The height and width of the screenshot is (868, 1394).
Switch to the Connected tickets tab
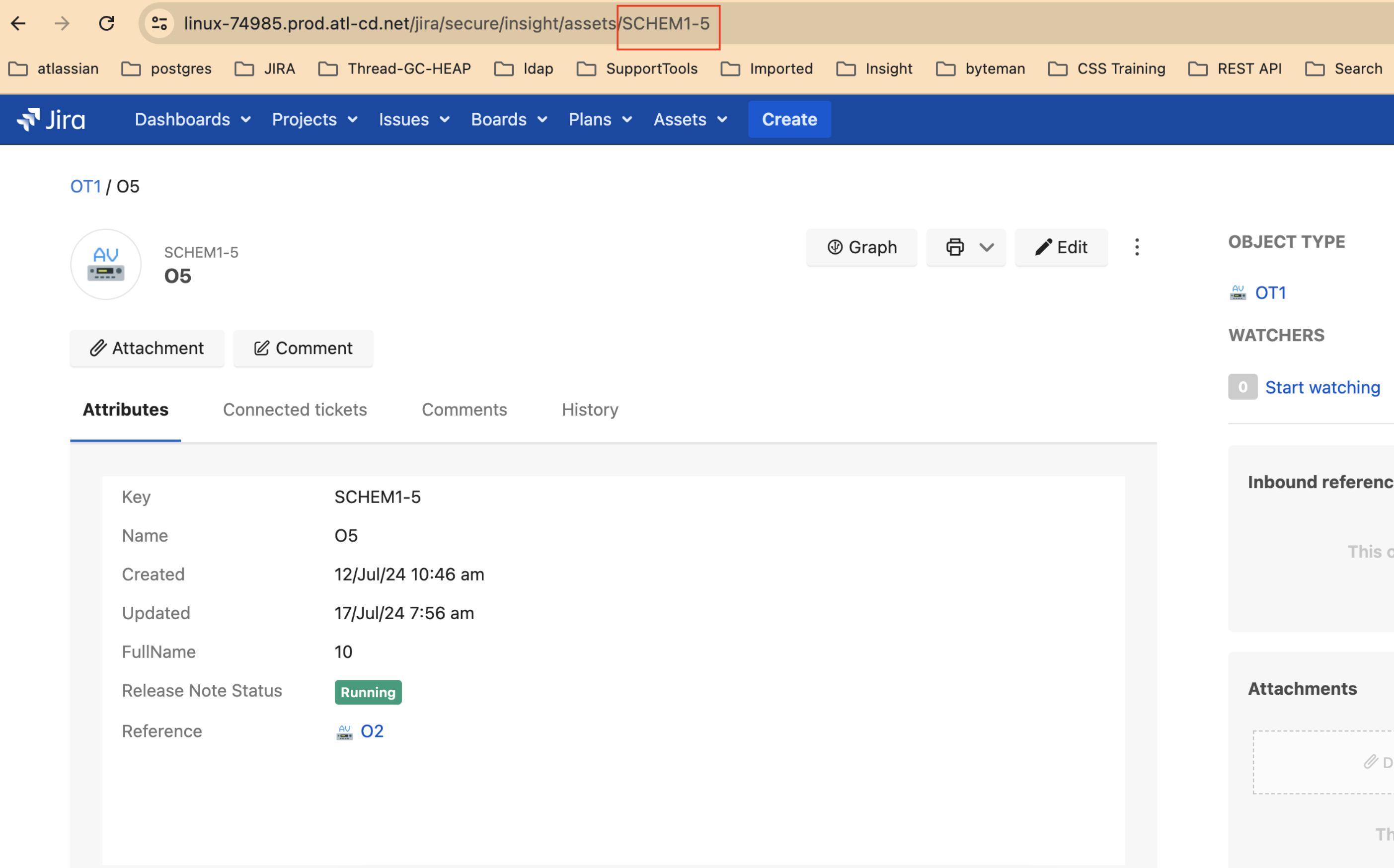coord(295,409)
